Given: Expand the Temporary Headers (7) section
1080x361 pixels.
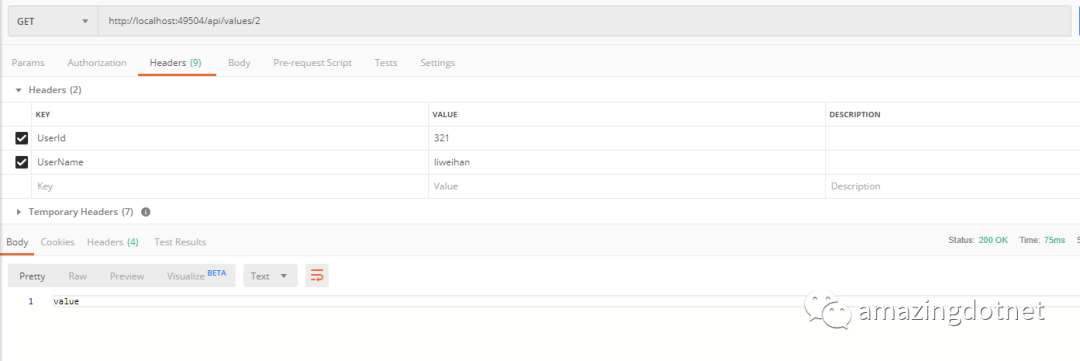Looking at the screenshot, I should [74, 212].
